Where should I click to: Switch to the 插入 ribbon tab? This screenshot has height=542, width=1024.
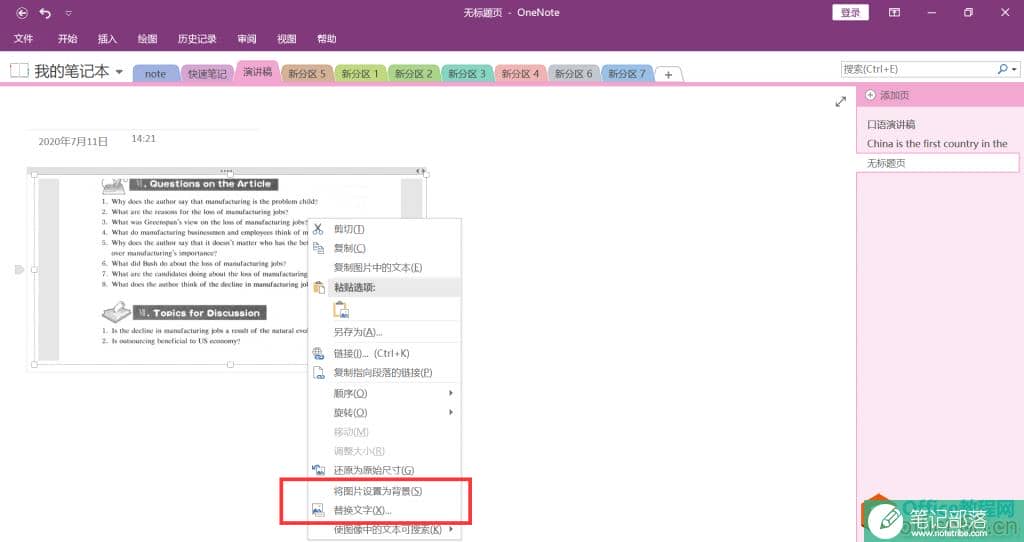tap(107, 39)
